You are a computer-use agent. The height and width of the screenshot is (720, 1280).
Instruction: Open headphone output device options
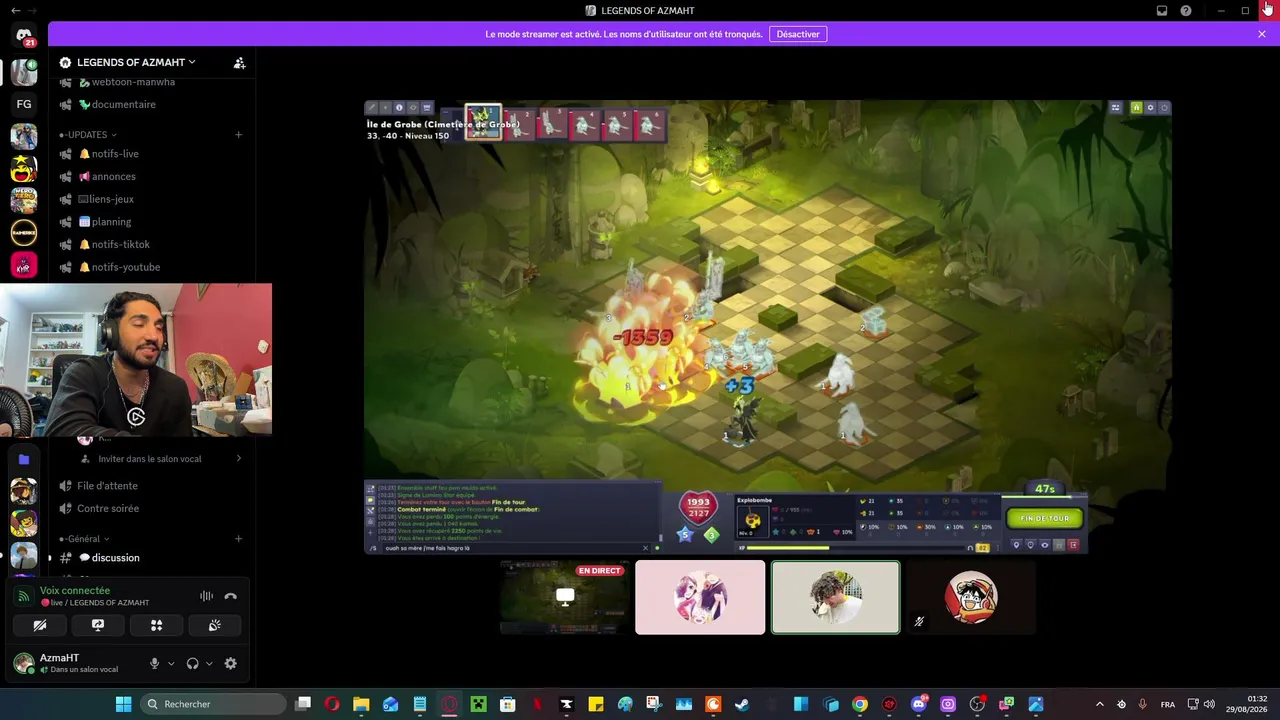[209, 663]
